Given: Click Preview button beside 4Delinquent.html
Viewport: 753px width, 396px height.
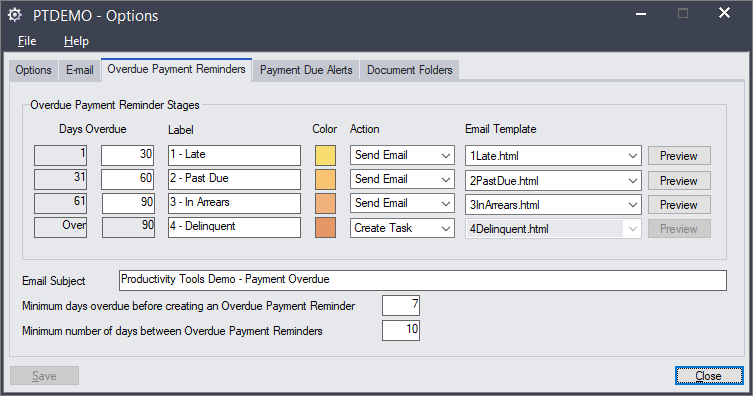Looking at the screenshot, I should [679, 229].
